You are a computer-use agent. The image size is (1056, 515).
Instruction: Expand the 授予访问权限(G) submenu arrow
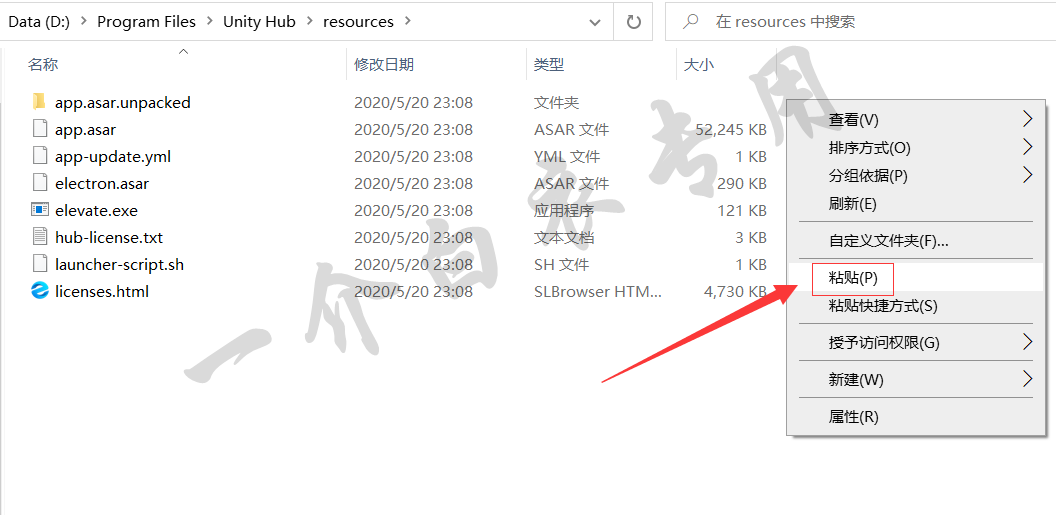click(1027, 342)
